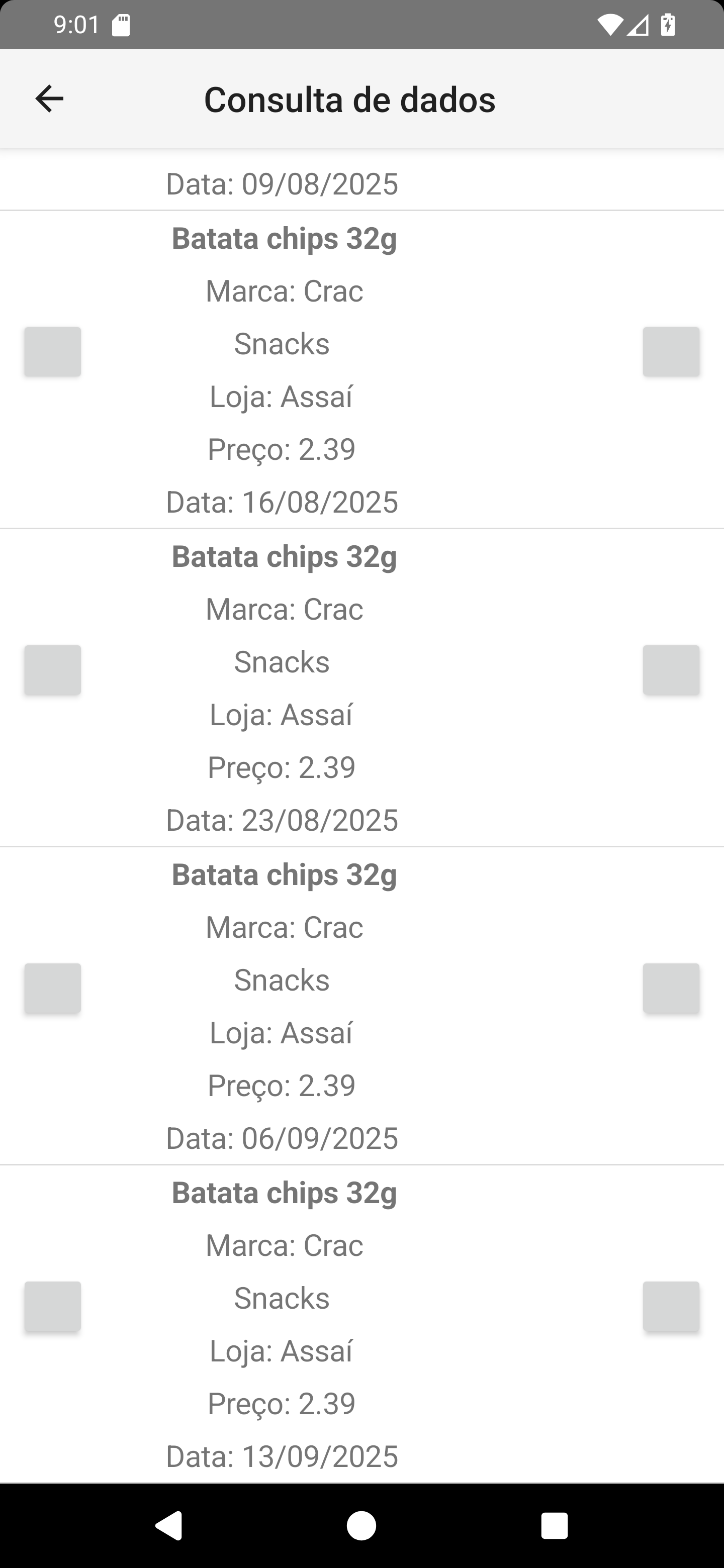This screenshot has height=1568, width=724.
Task: Select right gray square for 13/09/2025 entry
Action: pyautogui.click(x=671, y=1306)
